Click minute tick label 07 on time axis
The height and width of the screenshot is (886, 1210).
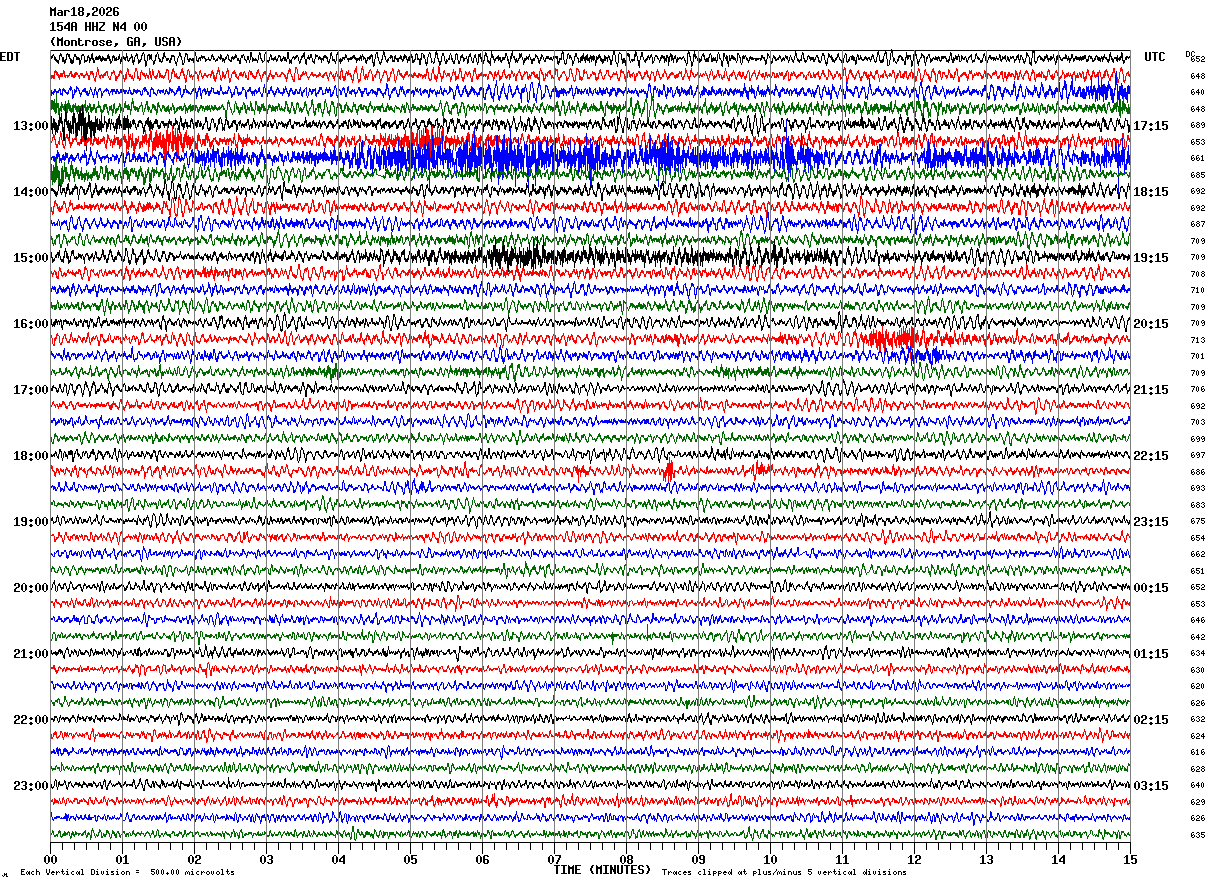pyautogui.click(x=554, y=859)
